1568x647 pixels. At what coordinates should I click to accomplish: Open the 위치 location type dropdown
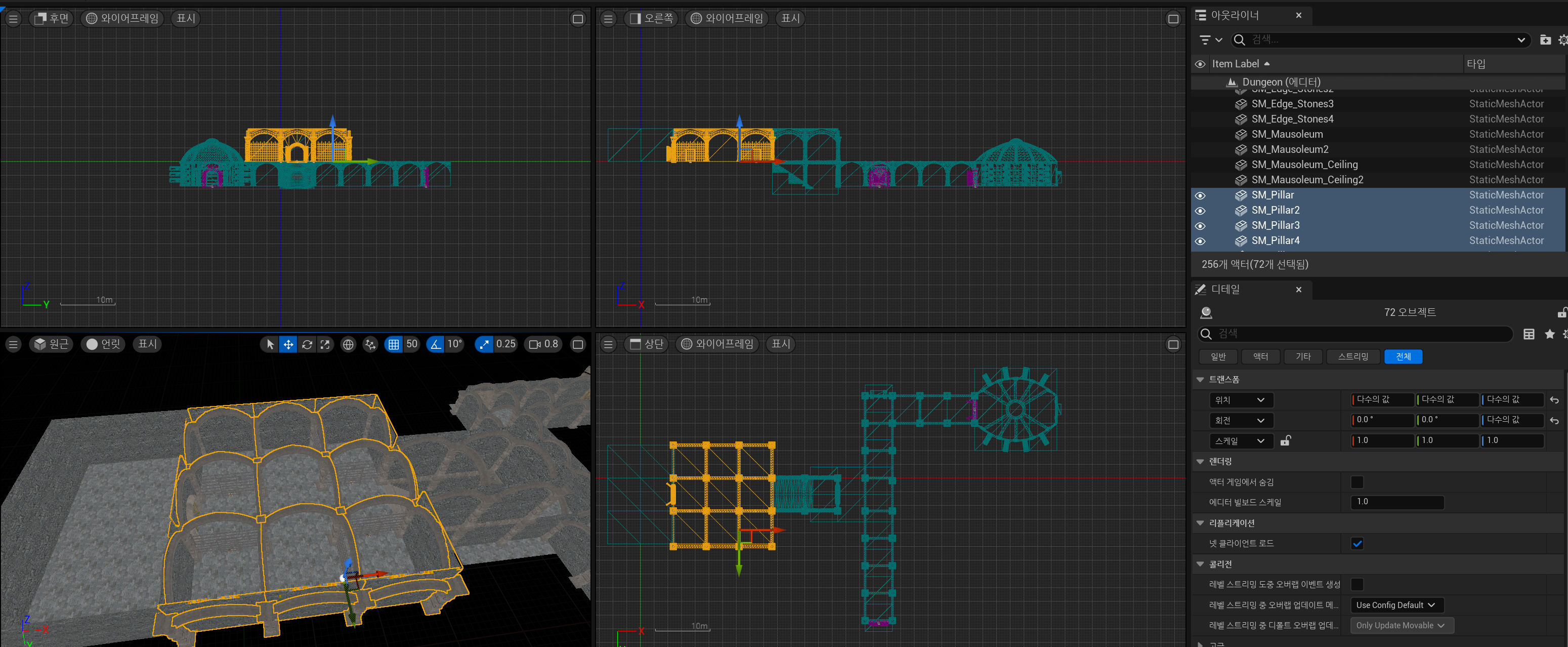click(1241, 399)
